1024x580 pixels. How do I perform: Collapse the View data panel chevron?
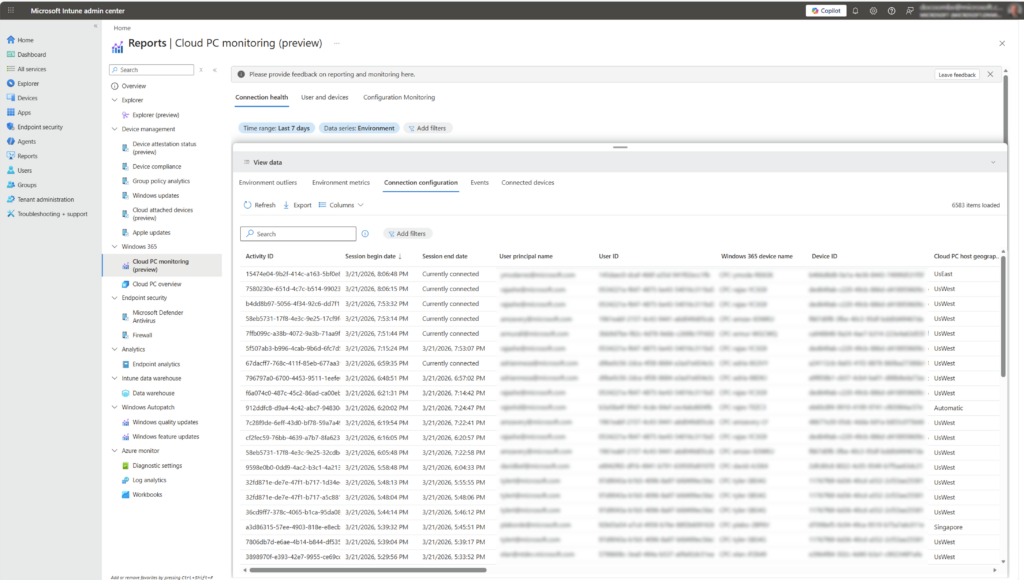(x=993, y=162)
